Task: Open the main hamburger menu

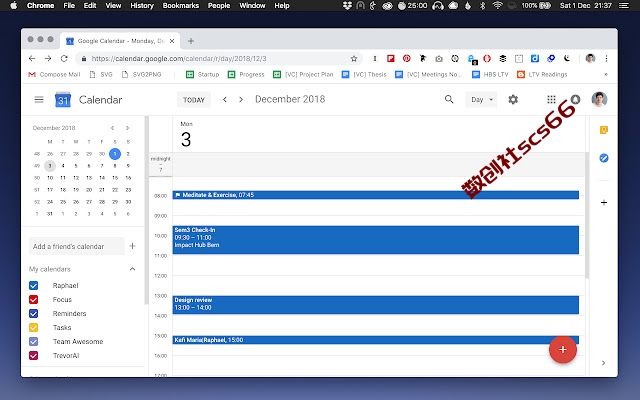Action: point(39,100)
